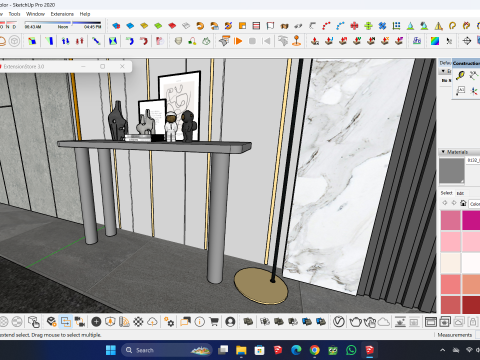Open the Tools menu
The height and width of the screenshot is (360, 480).
(x=14, y=14)
